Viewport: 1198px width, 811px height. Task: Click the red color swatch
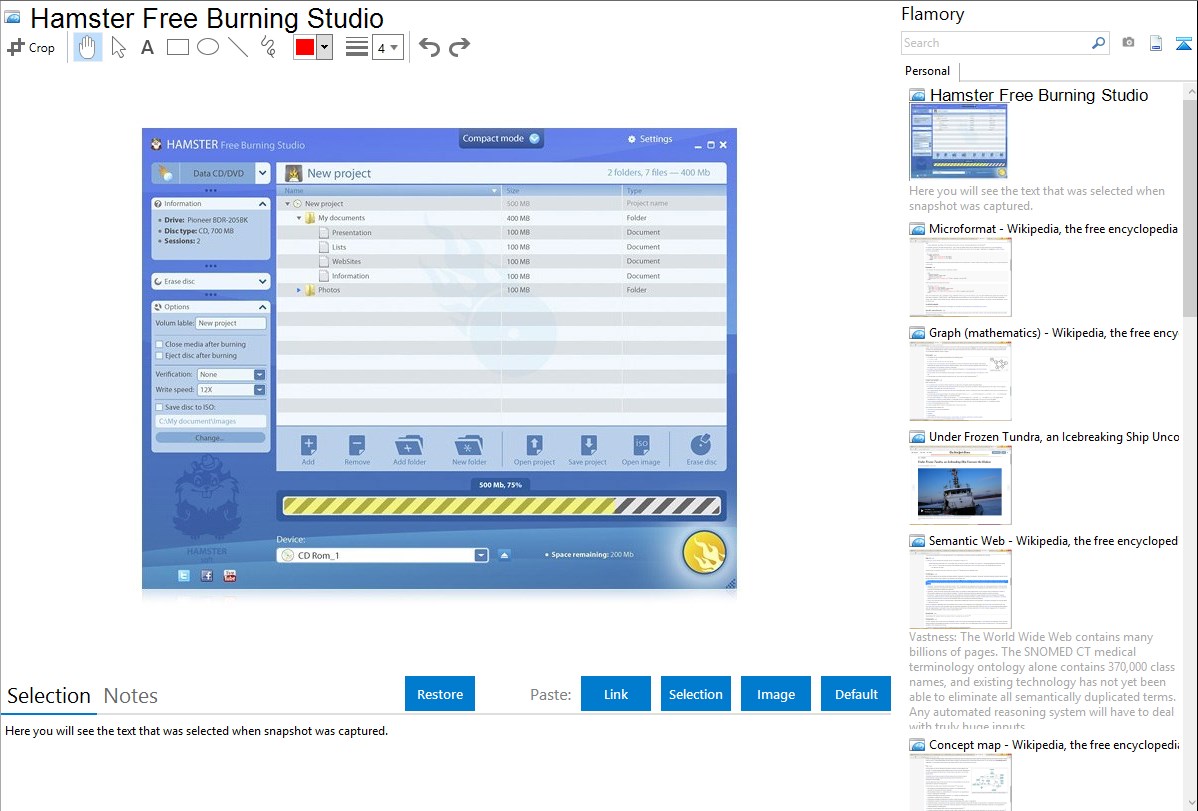click(305, 47)
